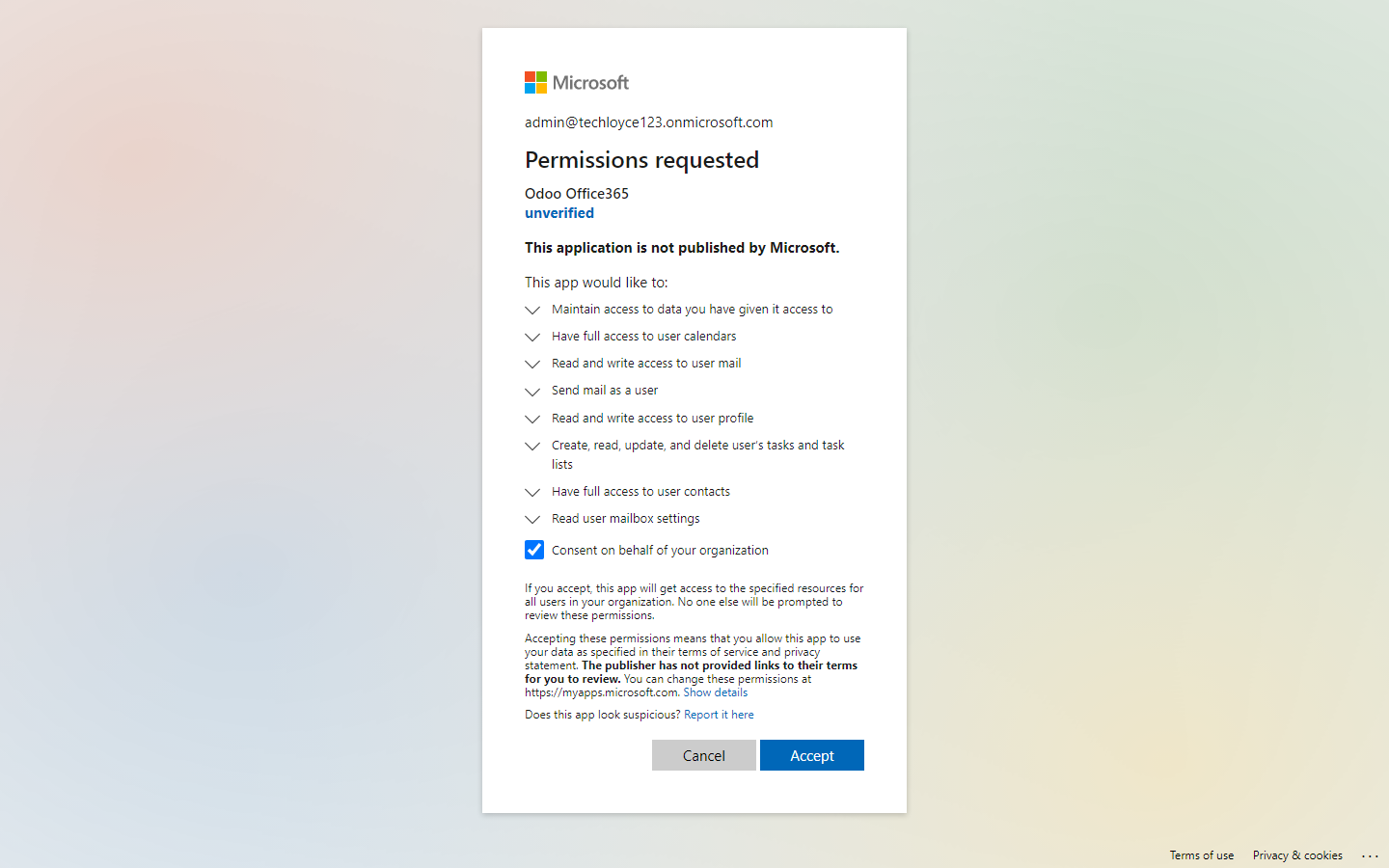Click the Show details link
1389x868 pixels.
pyautogui.click(x=716, y=692)
